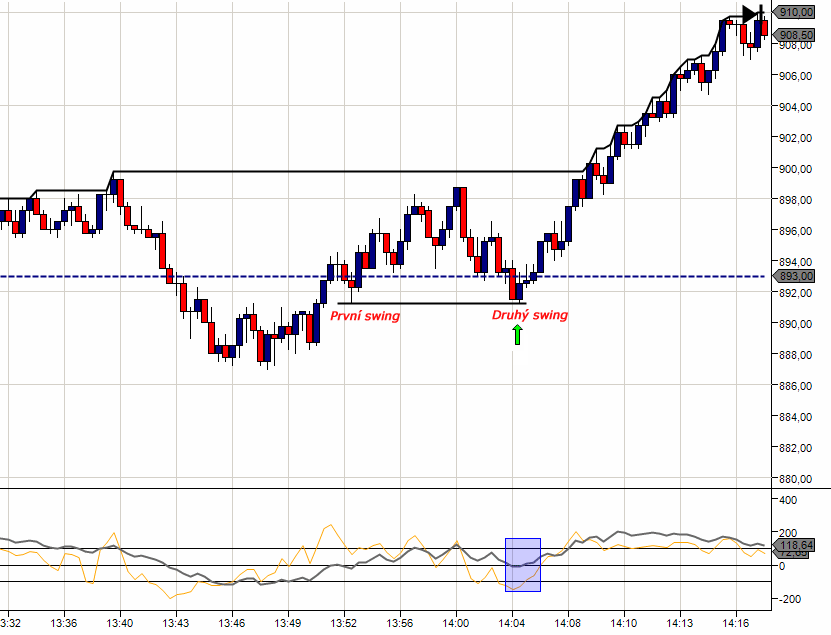Select the 893,00 dashed-line price tag
The height and width of the screenshot is (635, 831).
(x=794, y=276)
